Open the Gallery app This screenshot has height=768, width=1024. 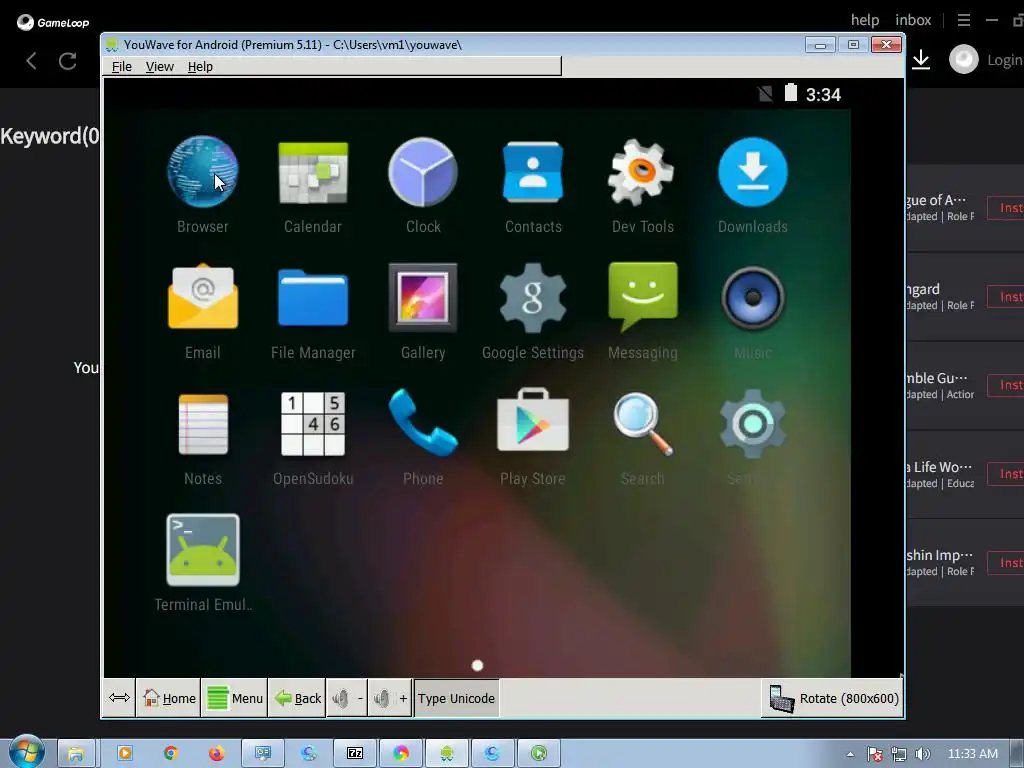(423, 298)
